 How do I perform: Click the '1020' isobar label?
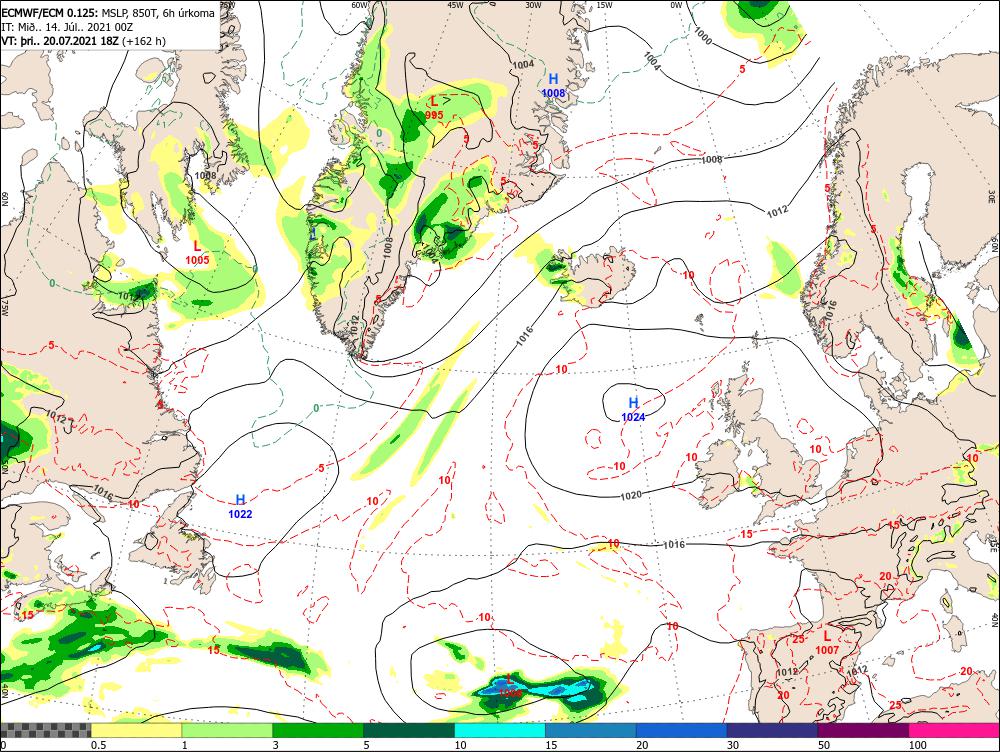(631, 495)
